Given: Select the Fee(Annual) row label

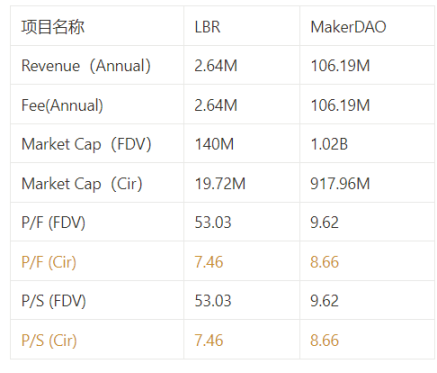Looking at the screenshot, I should coord(62,105).
